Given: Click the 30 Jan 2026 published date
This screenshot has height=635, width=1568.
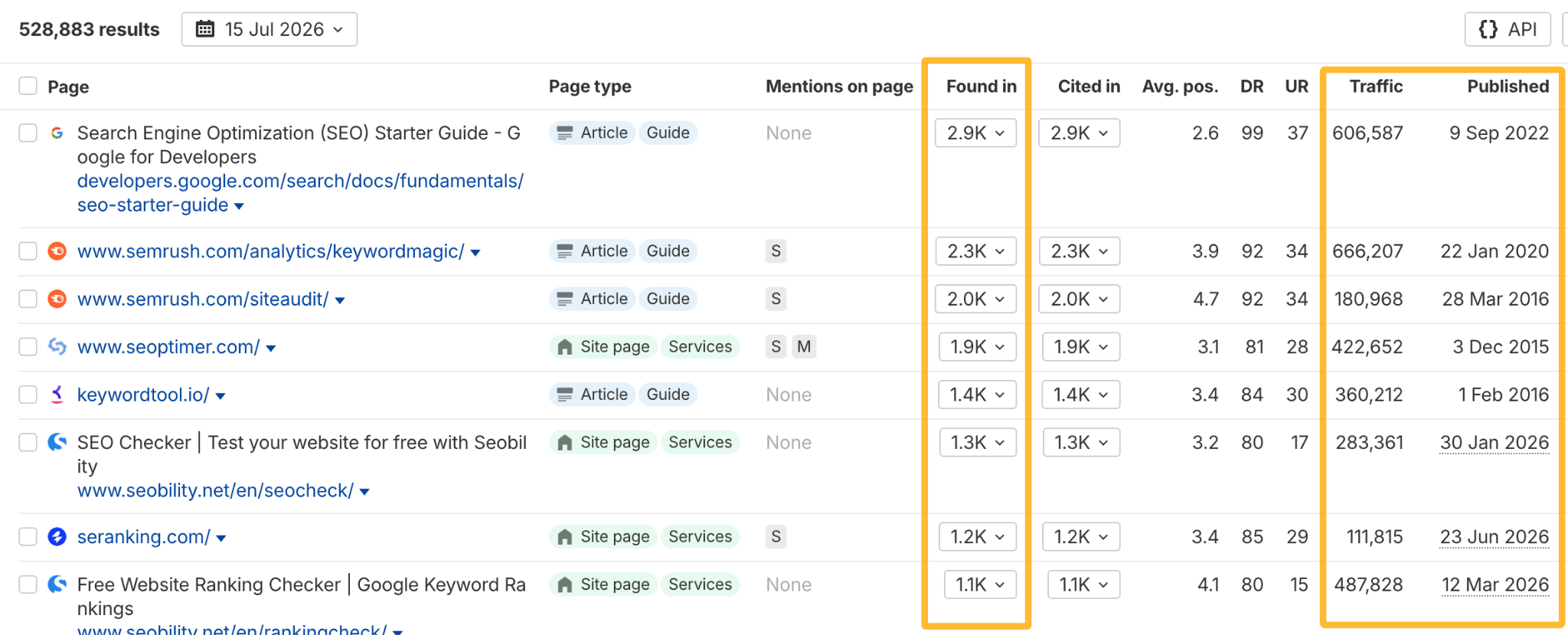Looking at the screenshot, I should pos(1494,443).
